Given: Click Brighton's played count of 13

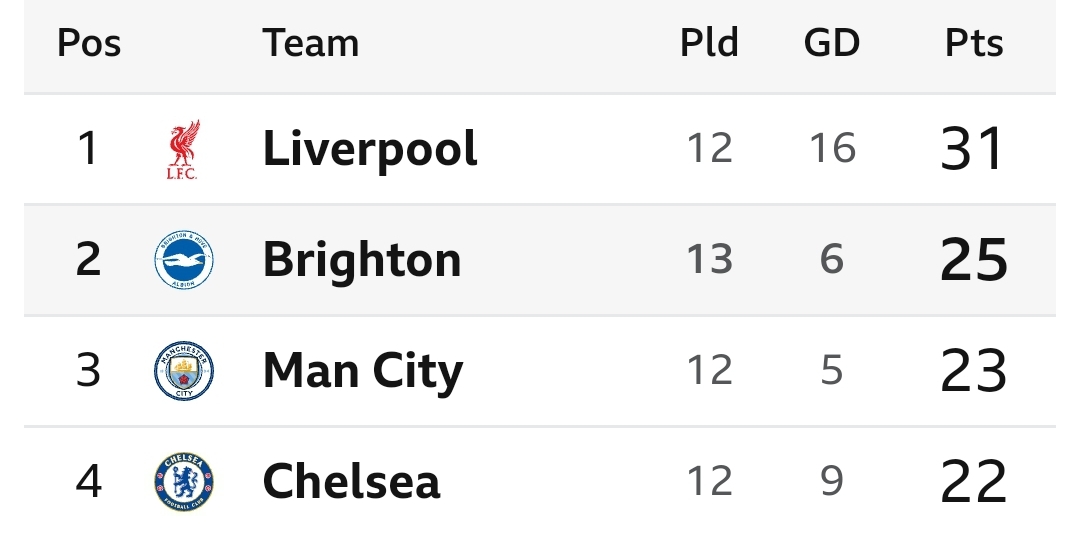Looking at the screenshot, I should 709,260.
